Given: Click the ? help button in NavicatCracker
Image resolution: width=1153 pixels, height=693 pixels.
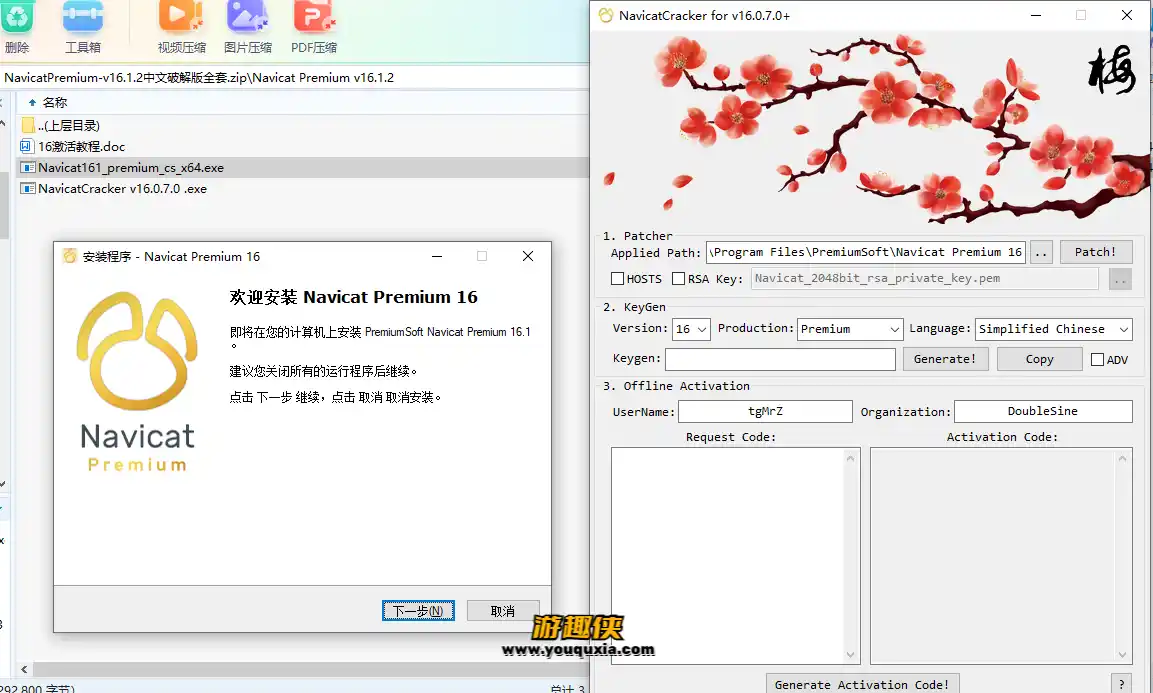Looking at the screenshot, I should [x=1121, y=684].
